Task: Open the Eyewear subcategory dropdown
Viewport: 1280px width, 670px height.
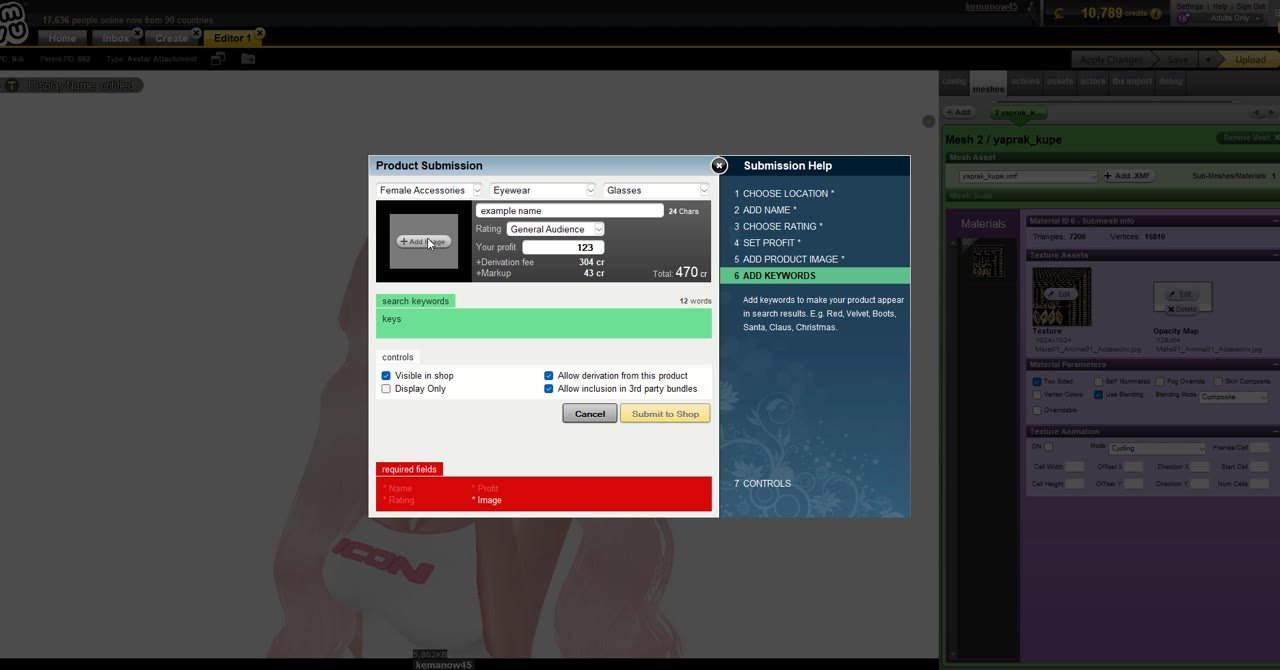Action: (543, 190)
